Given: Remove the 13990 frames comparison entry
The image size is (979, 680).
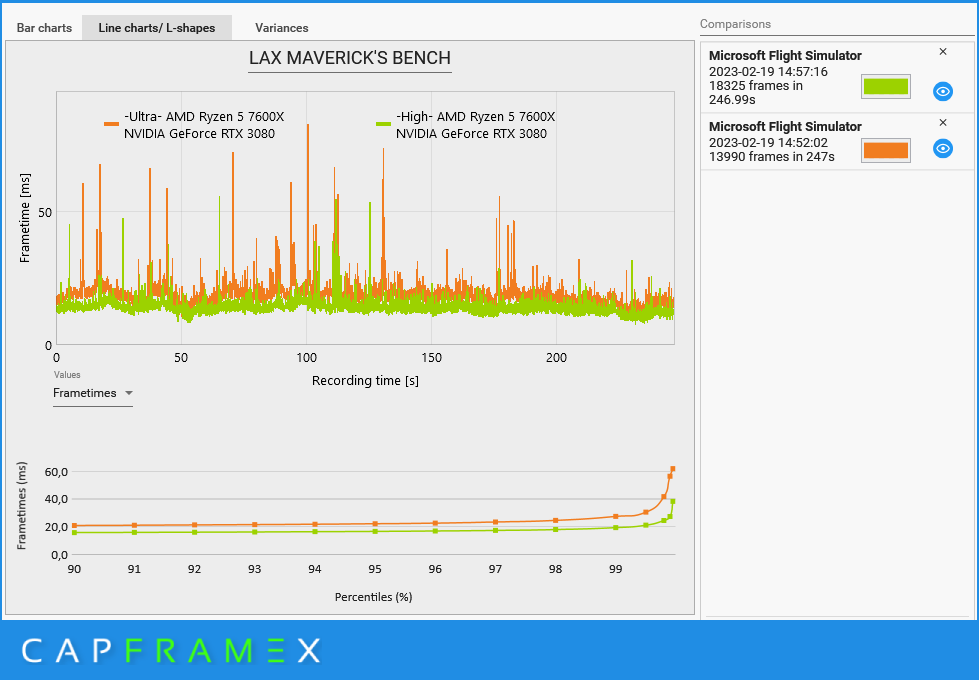Looking at the screenshot, I should (943, 122).
